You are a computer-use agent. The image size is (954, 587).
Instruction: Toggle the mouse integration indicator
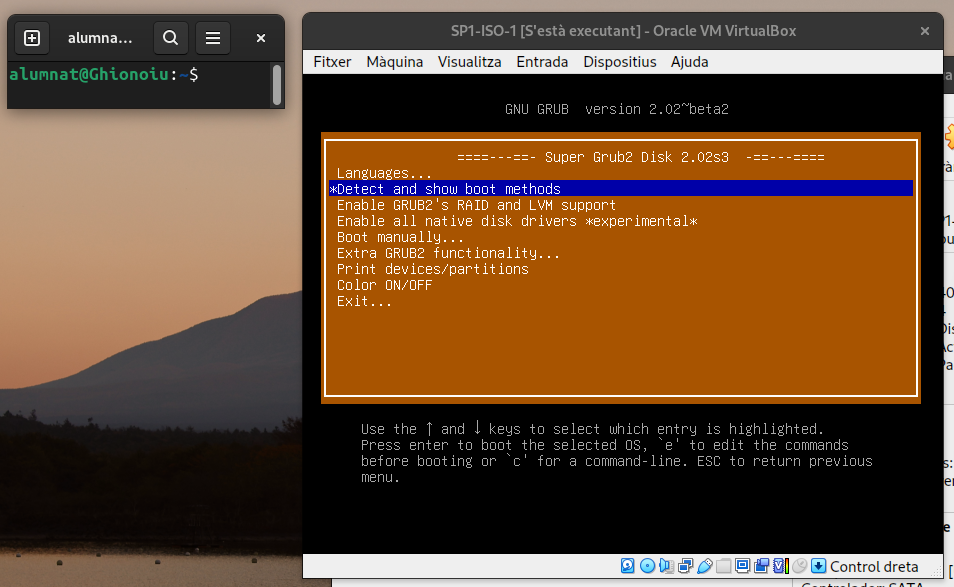(x=799, y=566)
